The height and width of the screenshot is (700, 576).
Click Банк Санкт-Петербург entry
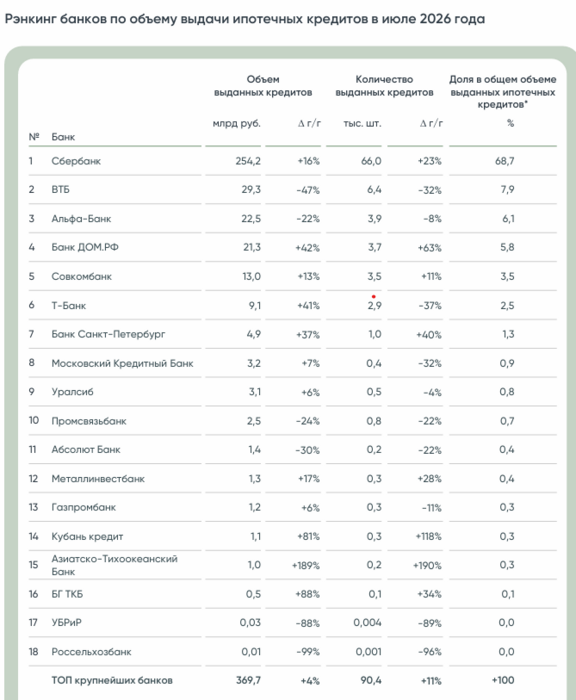pos(108,334)
